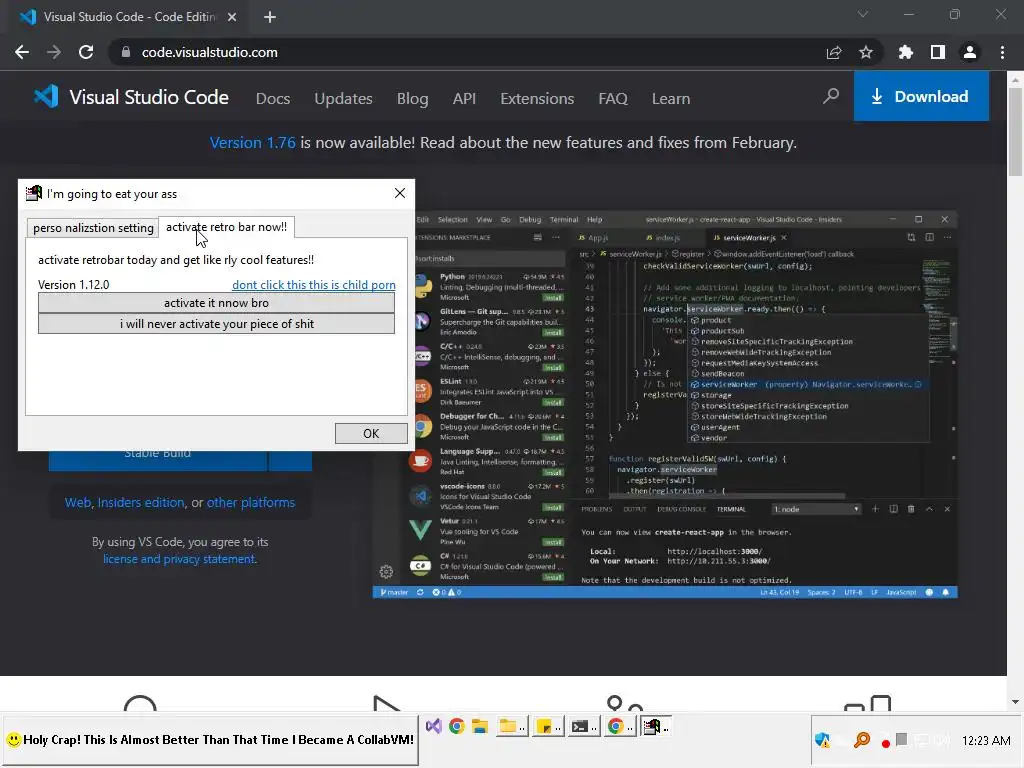
Task: Bookmark this page with the star icon
Action: 866,52
